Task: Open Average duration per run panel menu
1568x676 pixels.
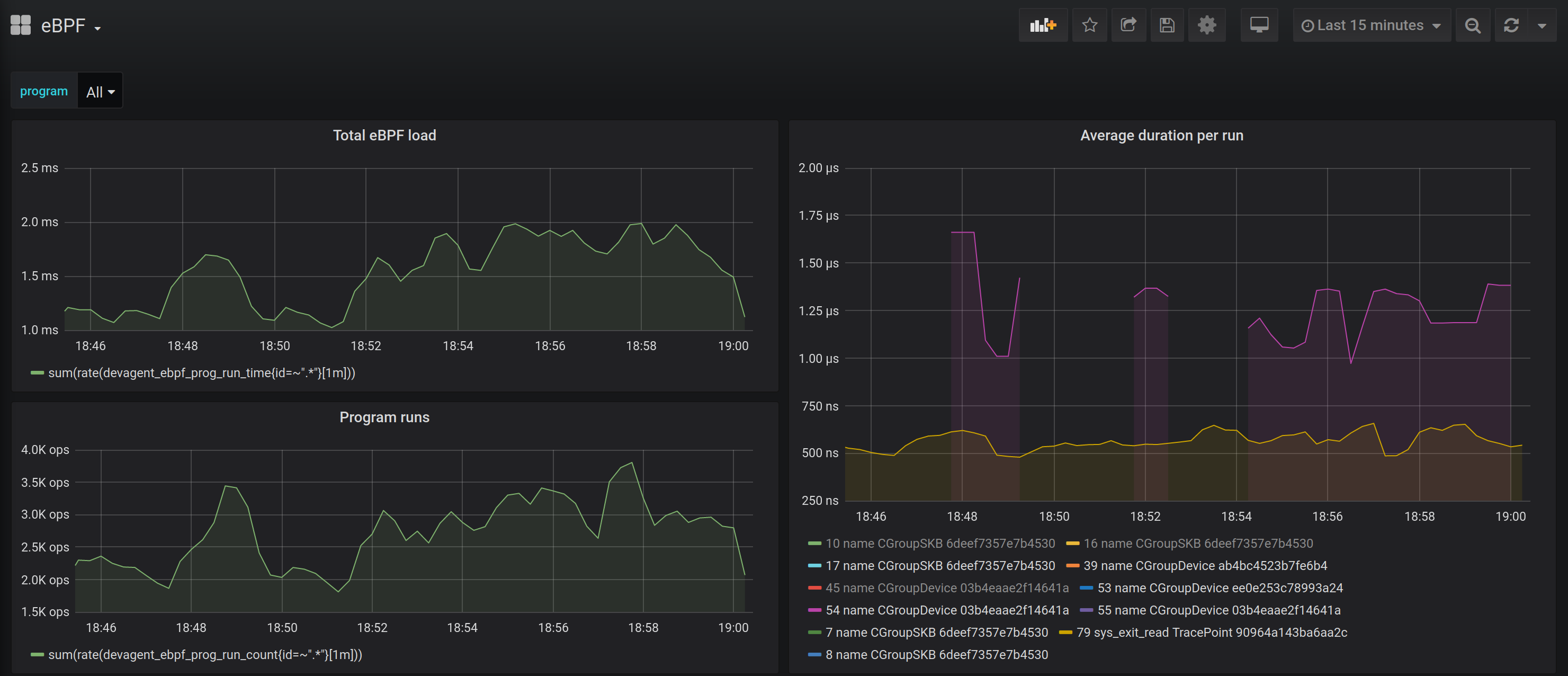Action: tap(1161, 135)
